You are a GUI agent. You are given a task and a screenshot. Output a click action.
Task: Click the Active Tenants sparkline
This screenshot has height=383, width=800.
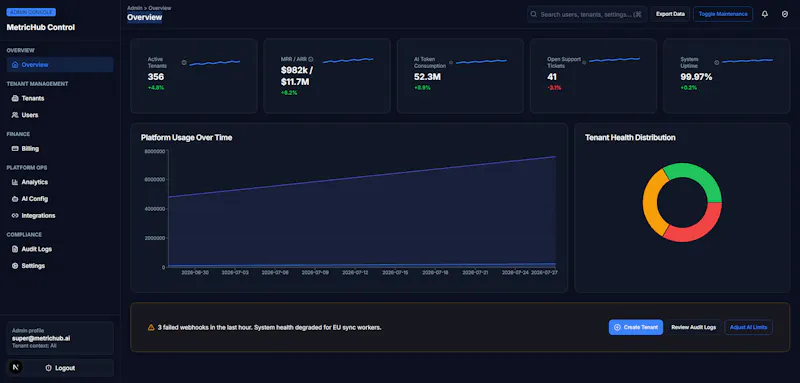click(214, 63)
